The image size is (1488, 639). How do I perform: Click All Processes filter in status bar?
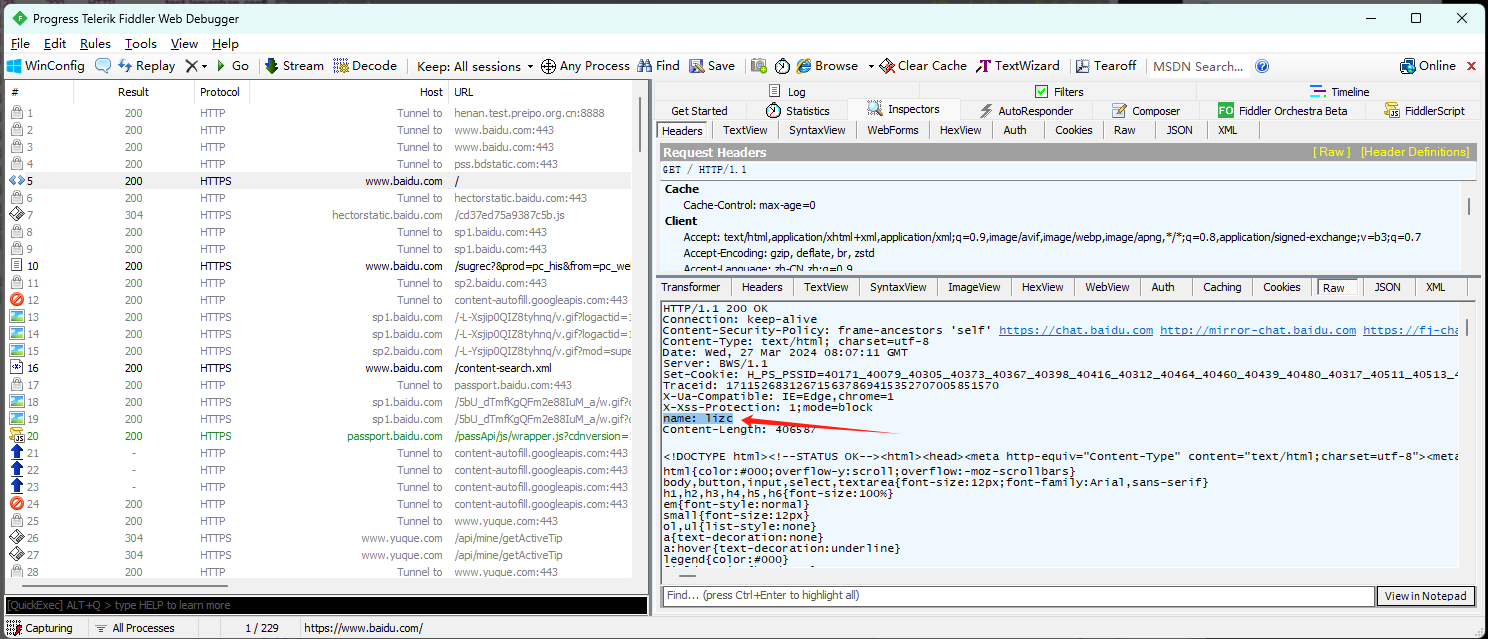[134, 628]
